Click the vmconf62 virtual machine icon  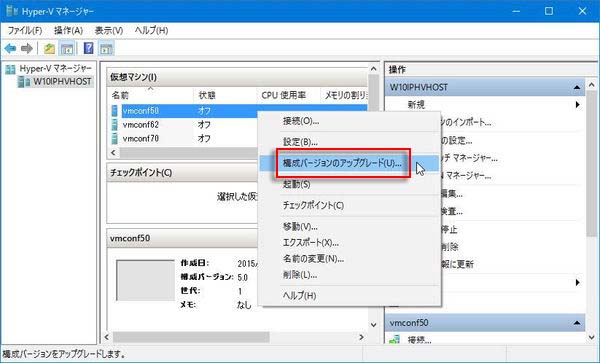114,125
